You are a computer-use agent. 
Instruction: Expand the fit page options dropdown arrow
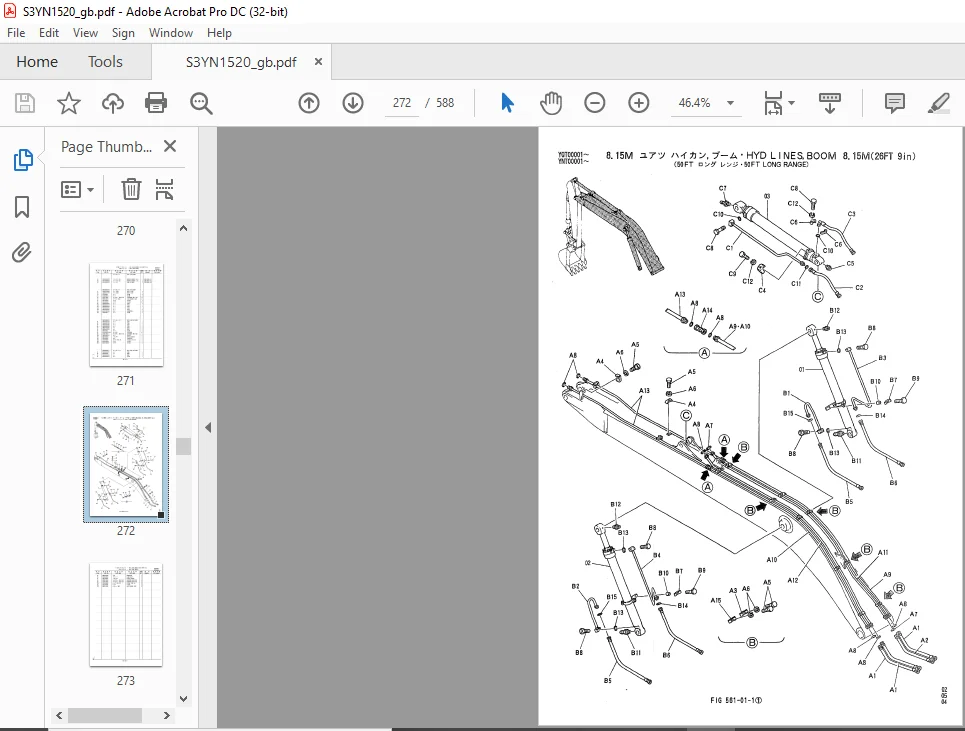791,103
